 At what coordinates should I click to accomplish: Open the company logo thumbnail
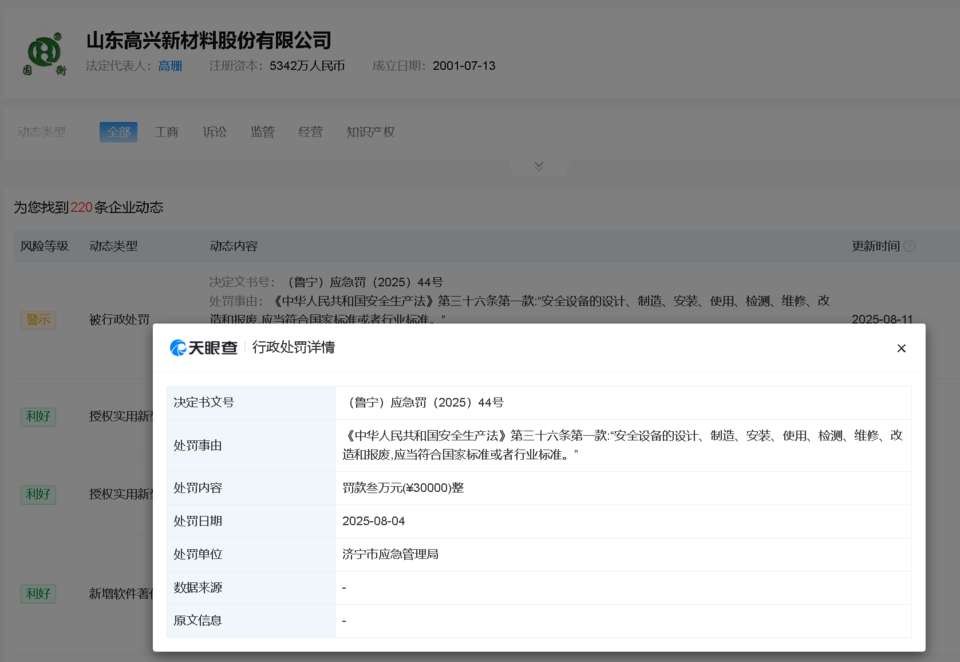[x=44, y=54]
